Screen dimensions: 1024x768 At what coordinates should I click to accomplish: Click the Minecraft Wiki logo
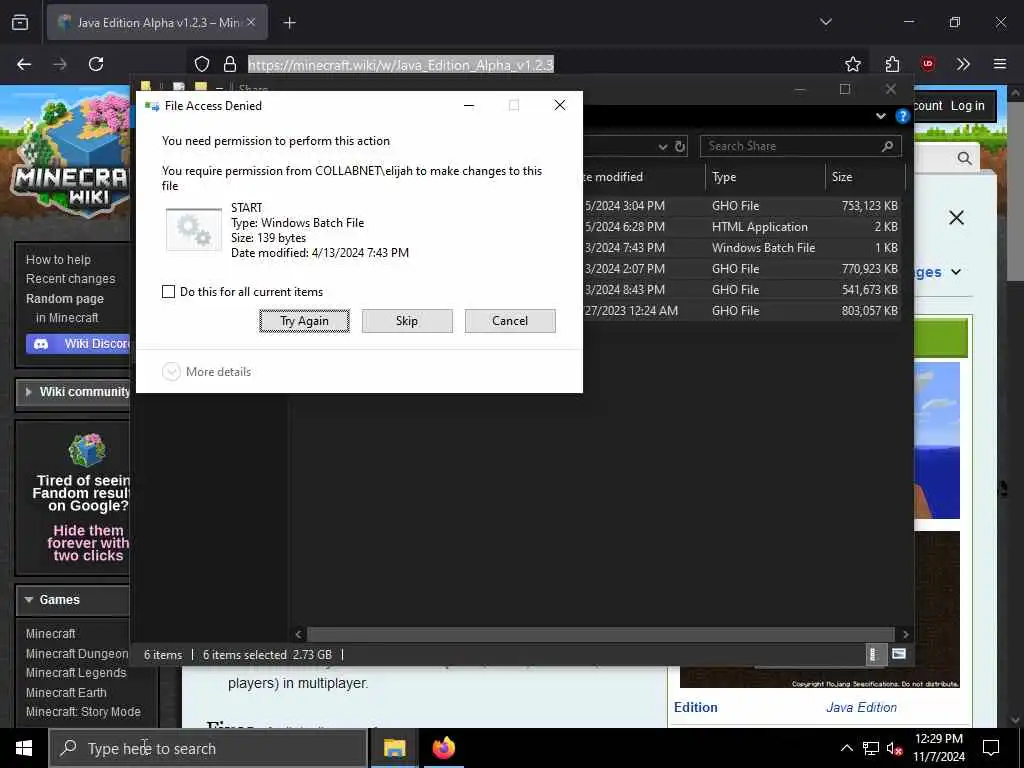(x=71, y=157)
